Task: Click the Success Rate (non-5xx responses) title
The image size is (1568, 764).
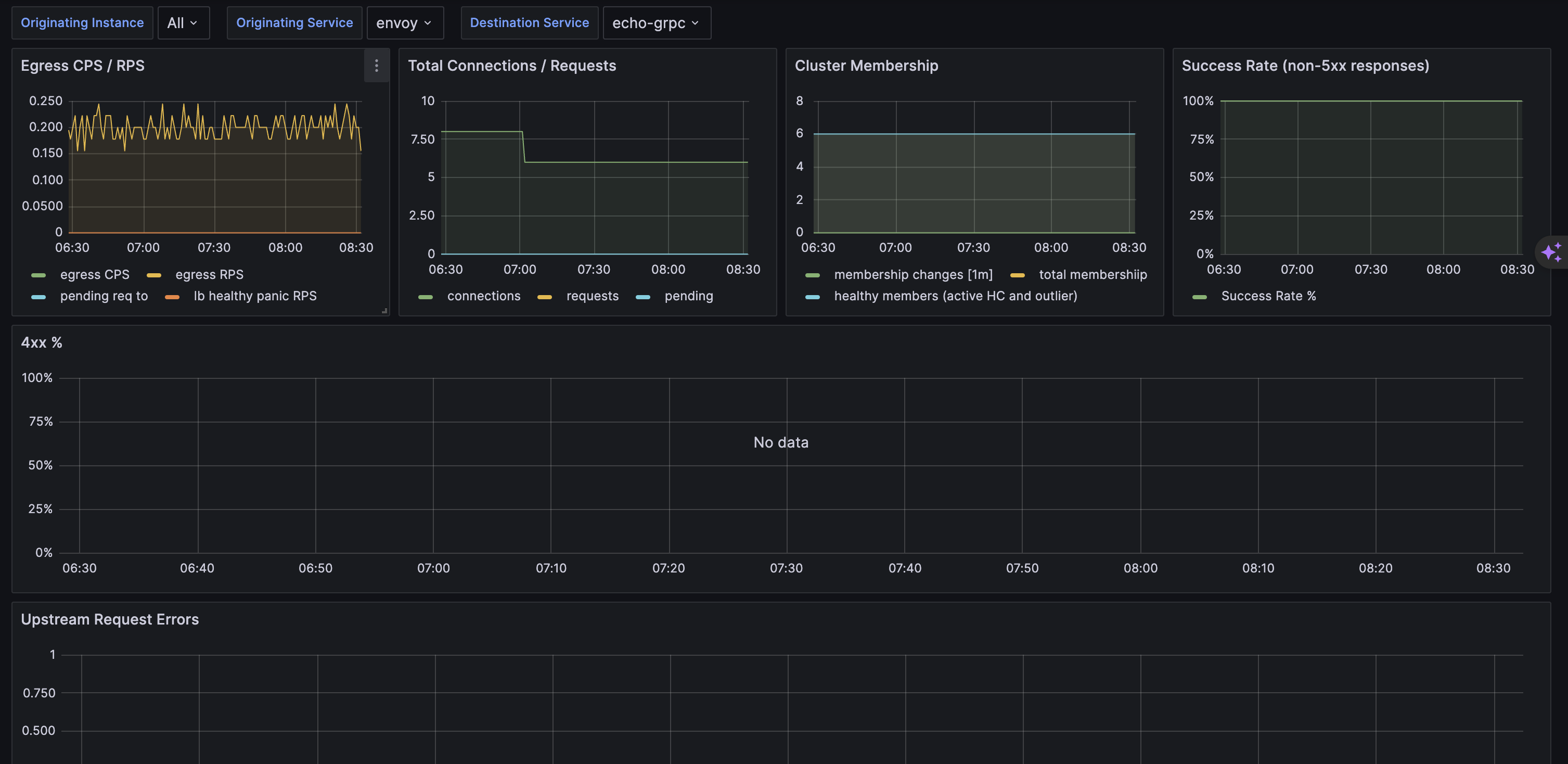Action: (x=1306, y=66)
